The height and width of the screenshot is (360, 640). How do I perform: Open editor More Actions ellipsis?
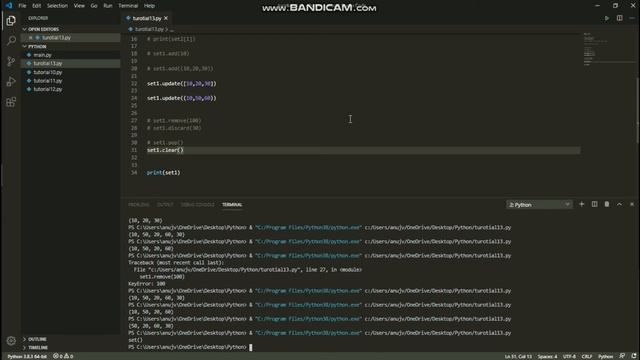632,18
